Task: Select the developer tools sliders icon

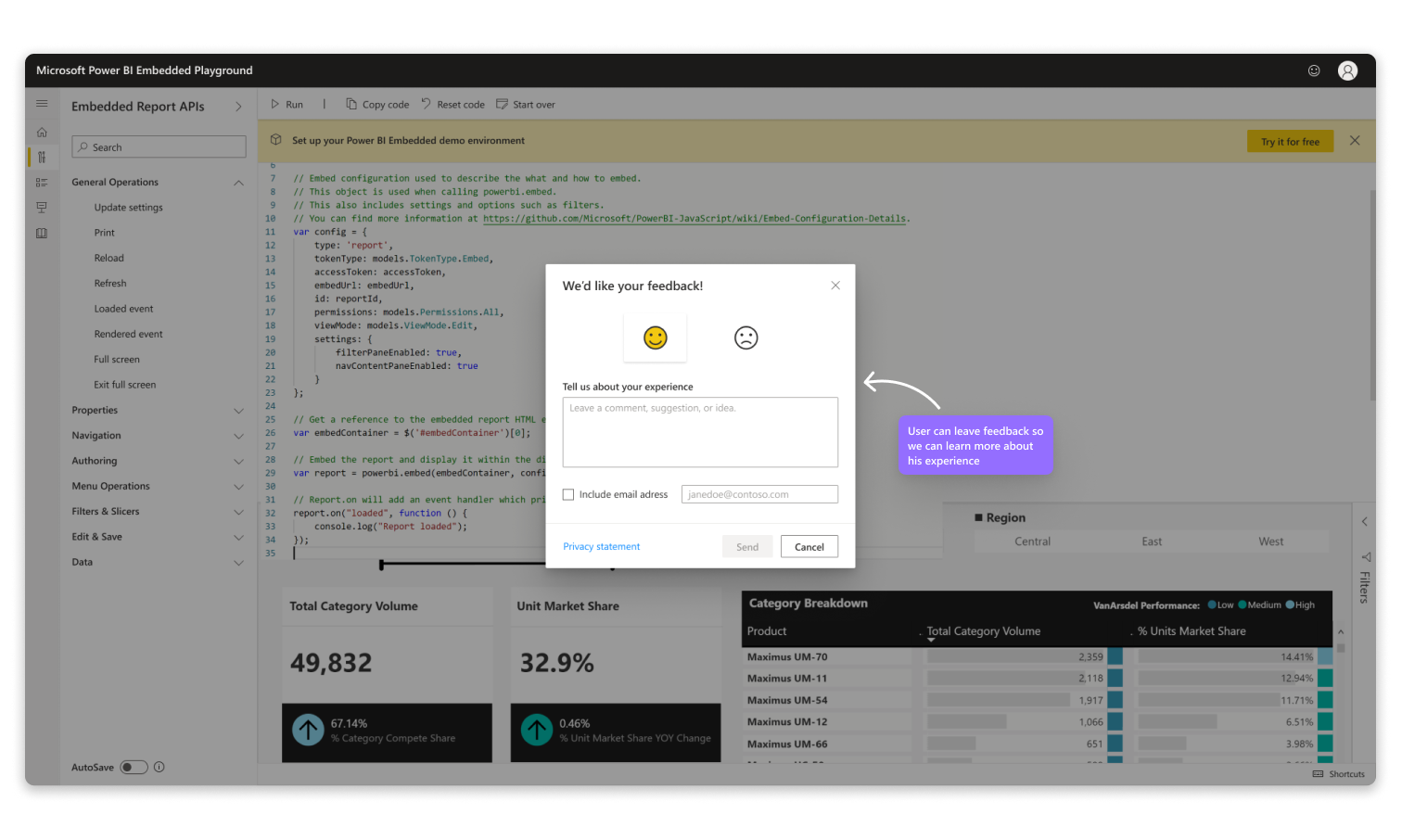Action: click(x=42, y=158)
